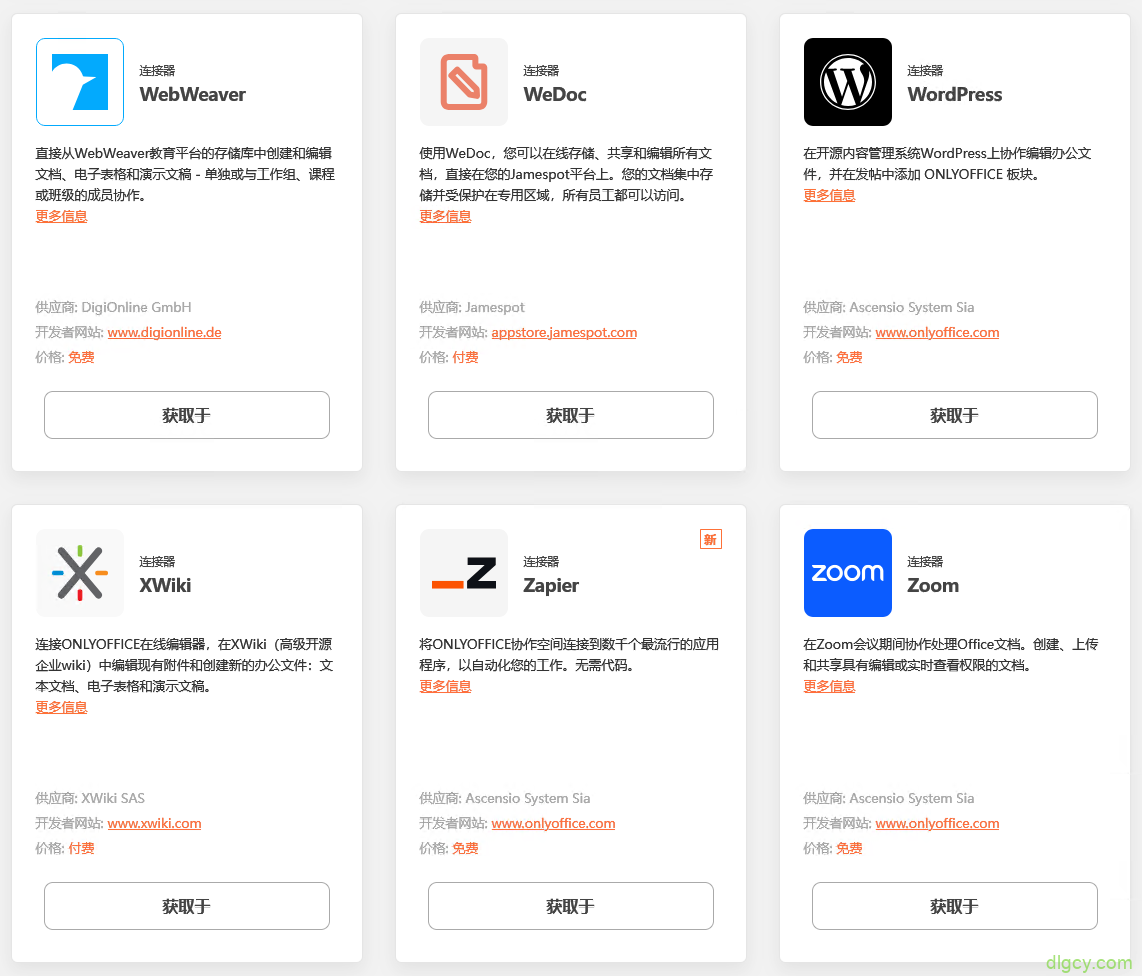This screenshot has width=1142, height=976.
Task: Click the WebWeaver bird logo icon
Action: (79, 82)
